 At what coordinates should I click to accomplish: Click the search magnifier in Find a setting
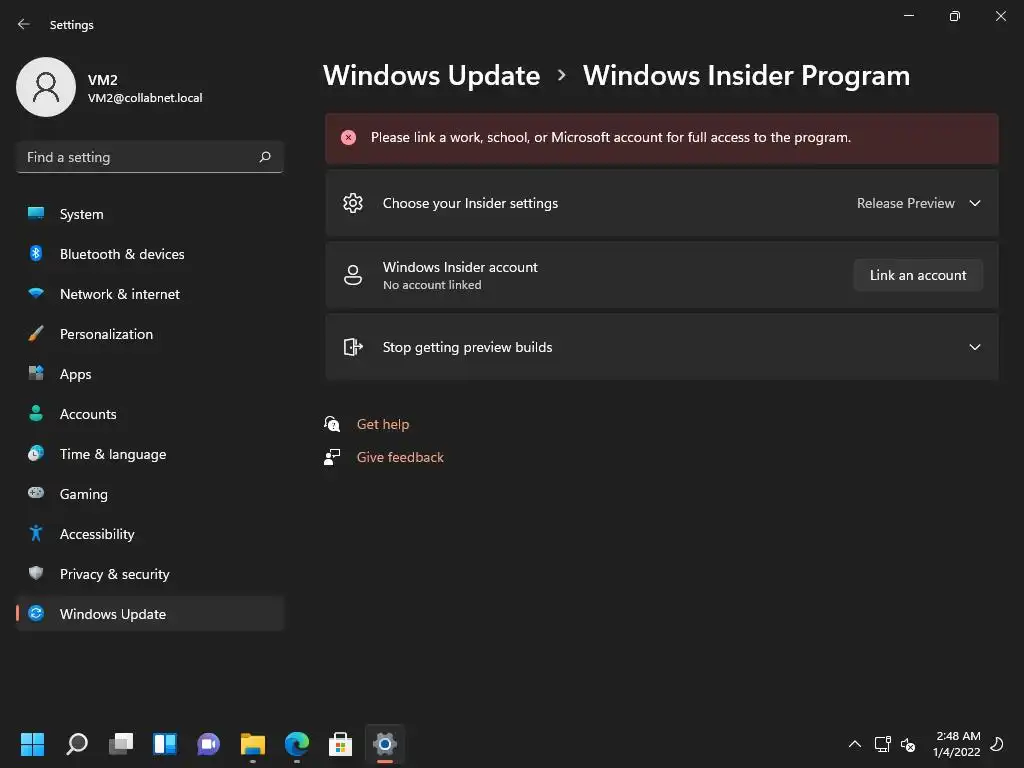(265, 157)
